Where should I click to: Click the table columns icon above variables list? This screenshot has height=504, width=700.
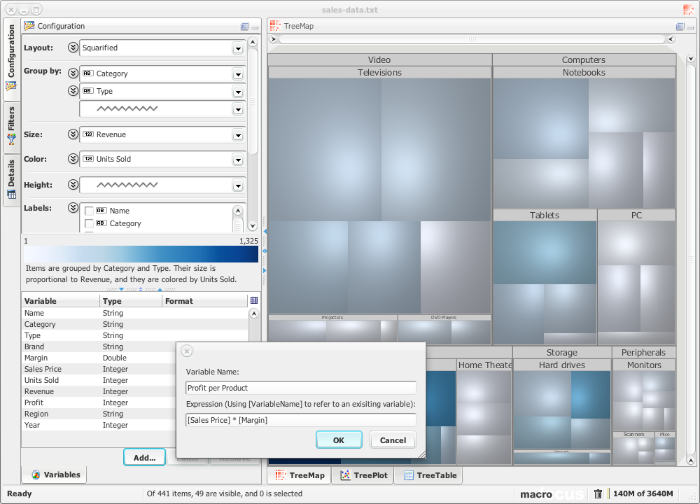254,300
